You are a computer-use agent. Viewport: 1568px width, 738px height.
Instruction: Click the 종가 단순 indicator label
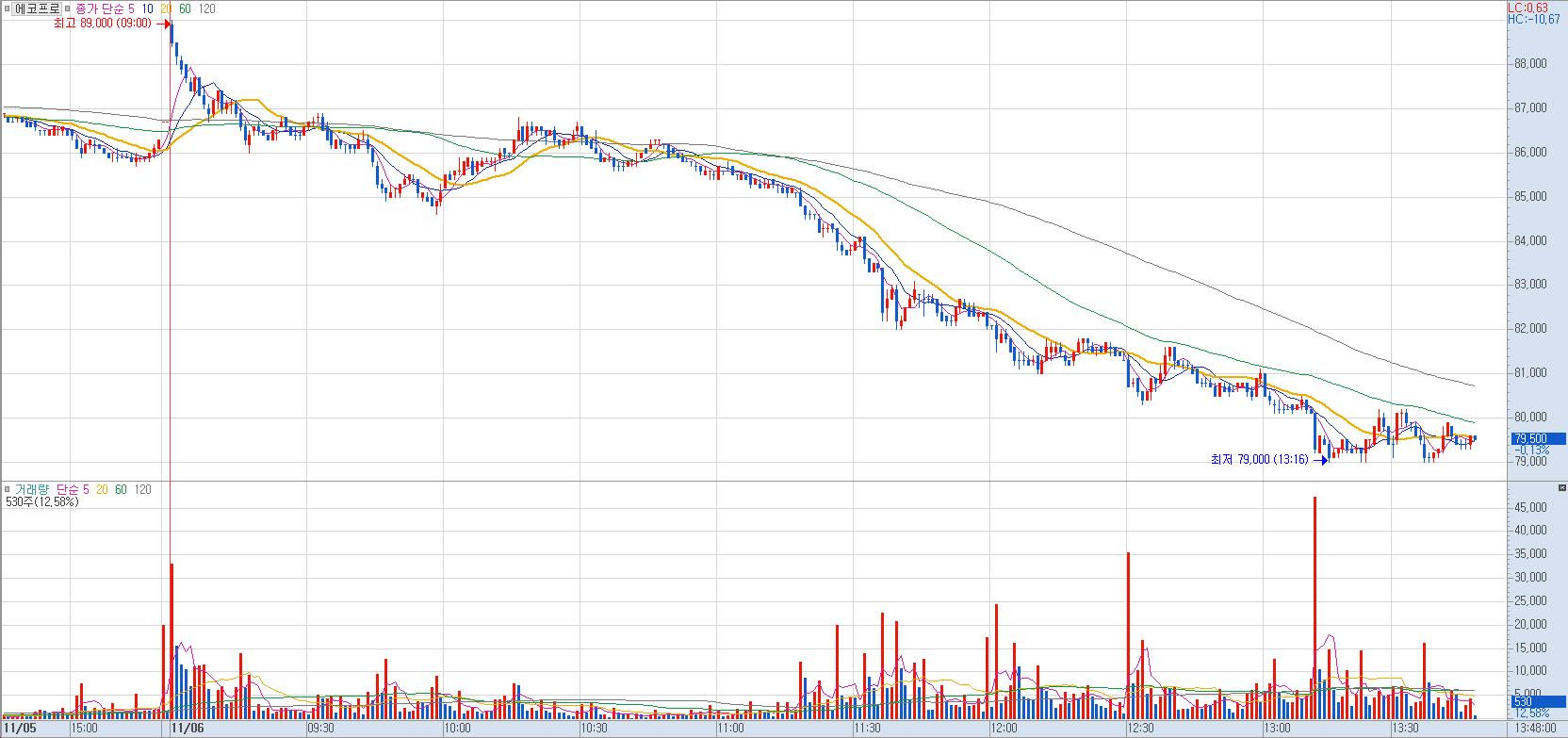tap(99, 8)
